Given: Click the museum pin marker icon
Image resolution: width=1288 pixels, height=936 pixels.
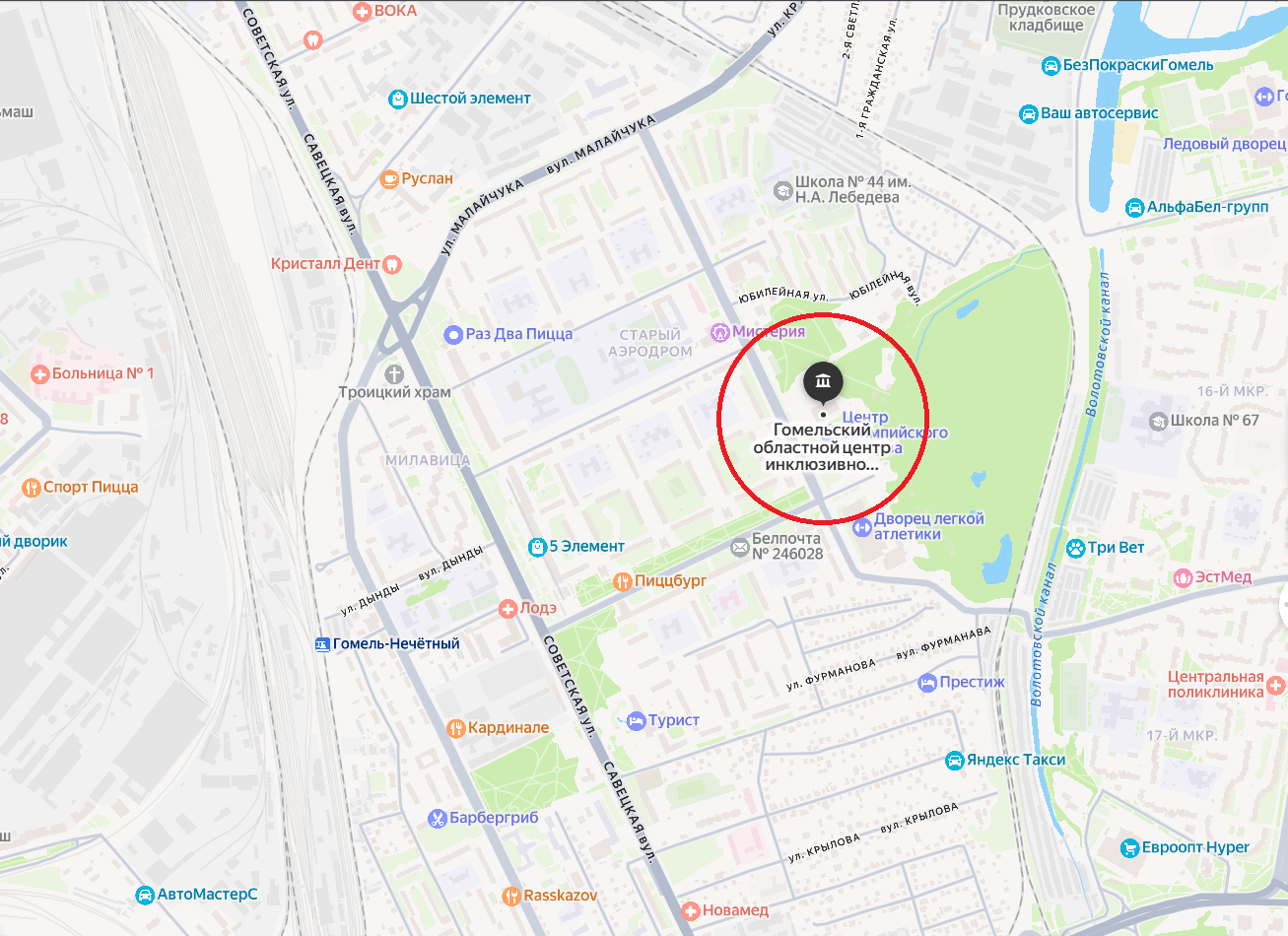Looking at the screenshot, I should coord(823,382).
